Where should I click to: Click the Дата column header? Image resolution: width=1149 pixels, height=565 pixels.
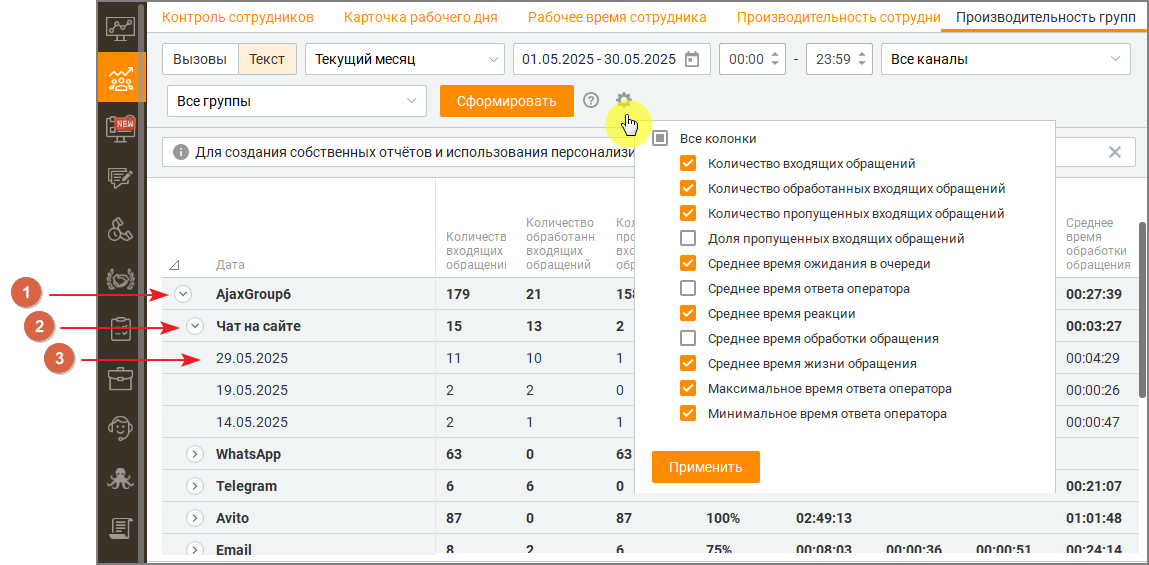[231, 265]
